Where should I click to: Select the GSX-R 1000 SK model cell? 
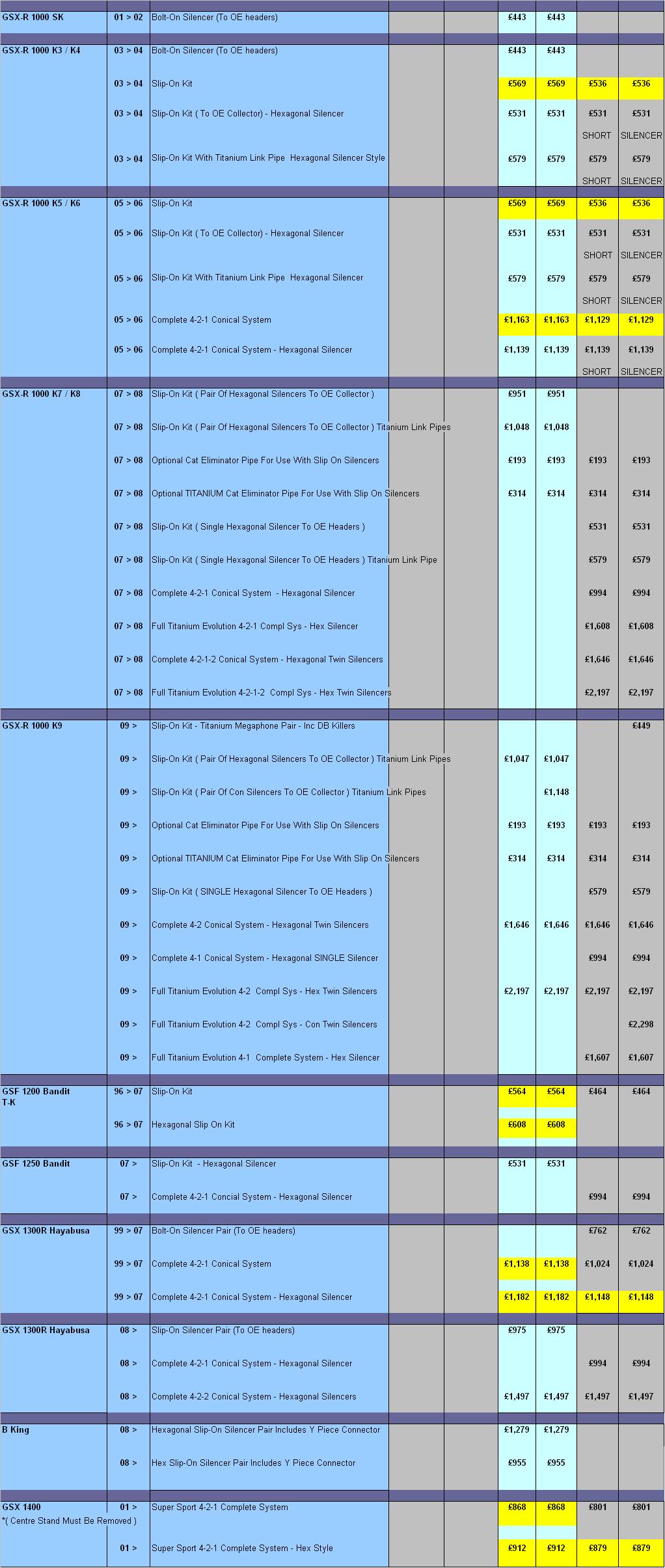point(53,22)
